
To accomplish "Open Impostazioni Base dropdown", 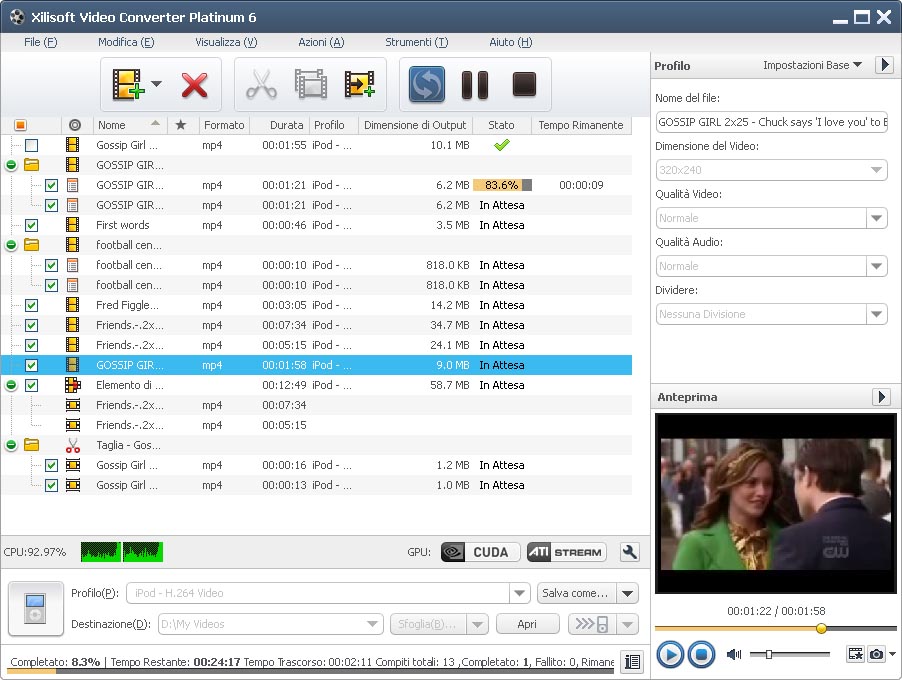I will pos(812,65).
